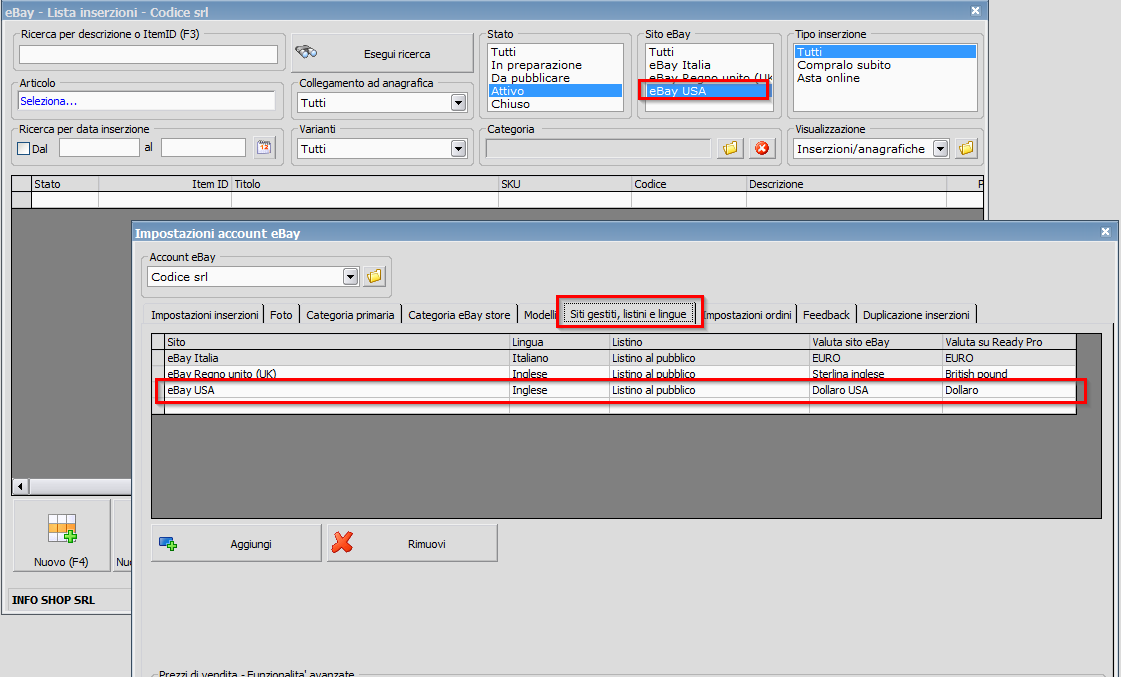Click the Italiano language cell
This screenshot has height=677, width=1121.
click(x=559, y=358)
